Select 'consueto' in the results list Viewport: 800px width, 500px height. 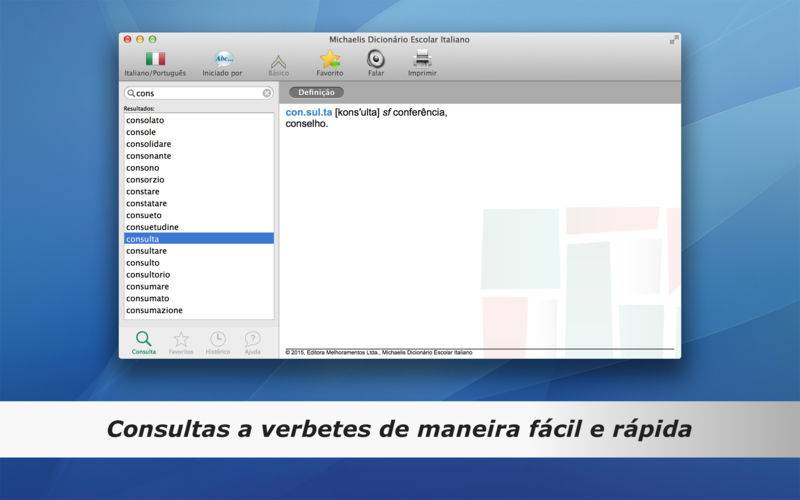199,215
